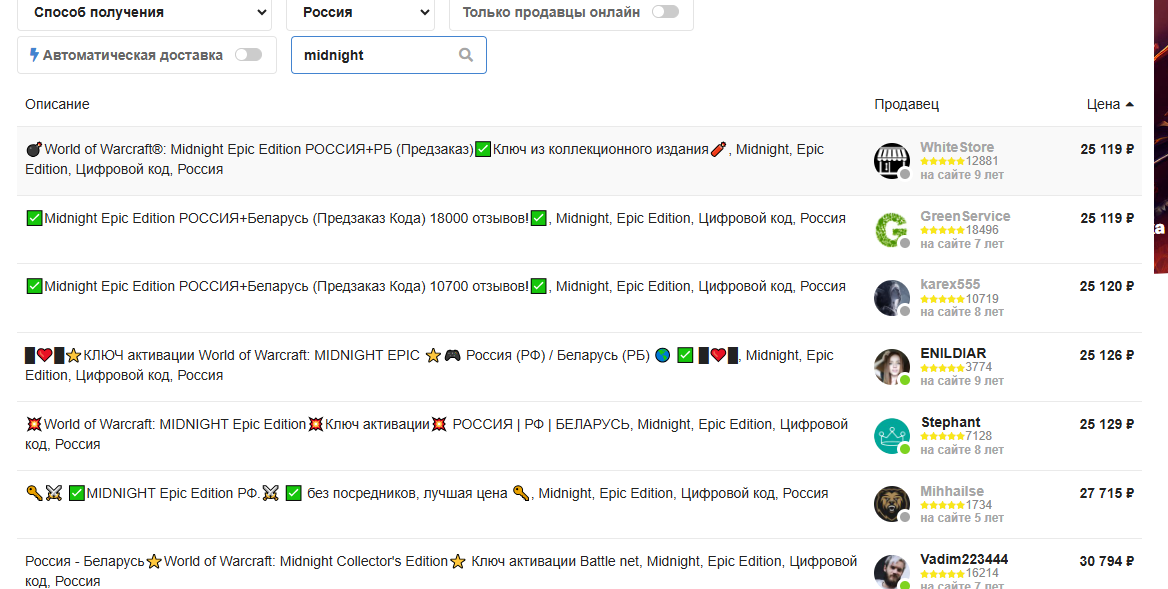
Task: Open WhiteStore collector's key offer description
Action: click(x=425, y=159)
